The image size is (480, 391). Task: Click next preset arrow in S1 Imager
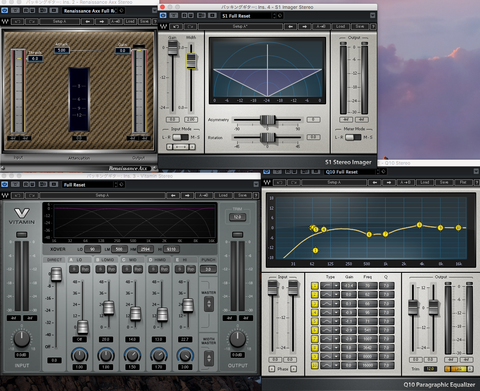[304, 26]
